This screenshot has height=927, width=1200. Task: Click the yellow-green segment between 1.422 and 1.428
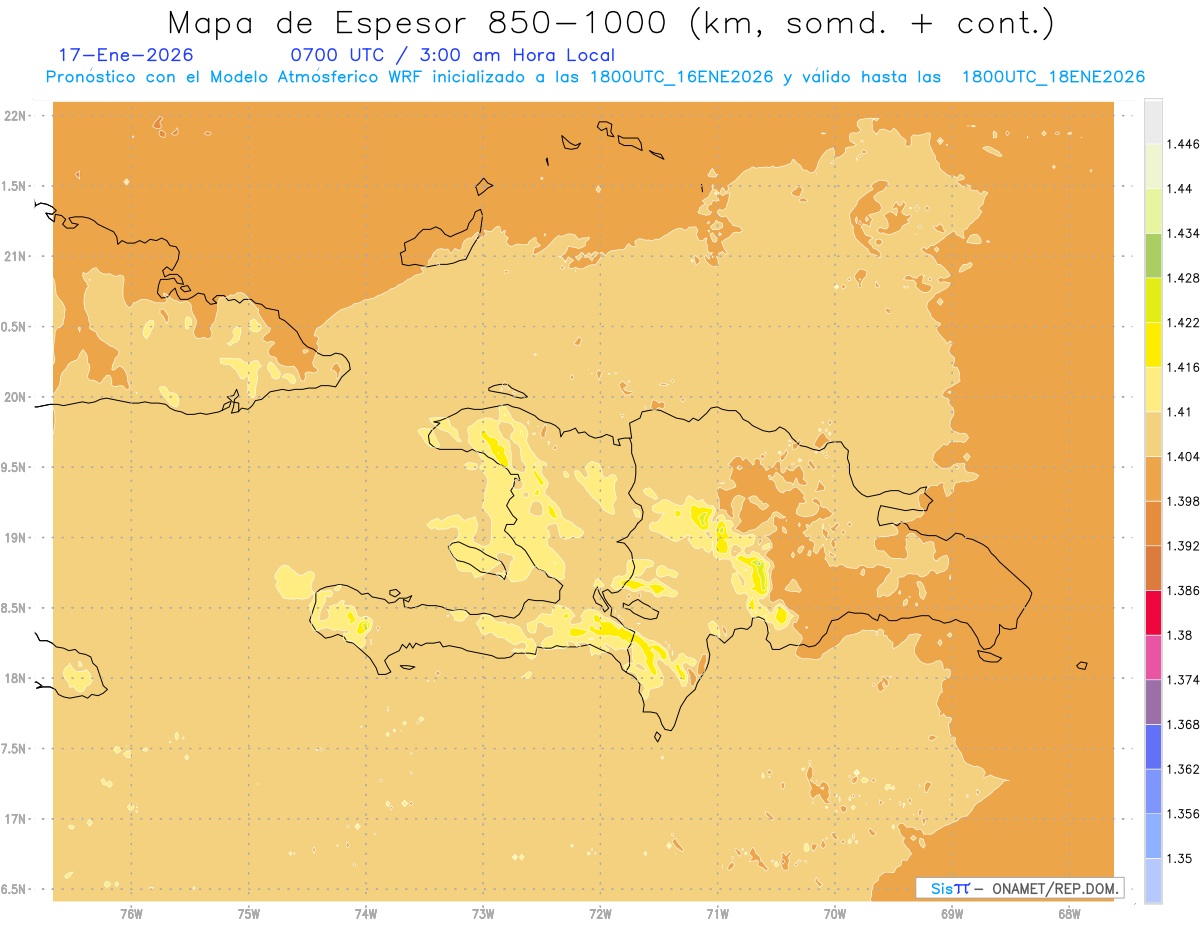pyautogui.click(x=1153, y=300)
